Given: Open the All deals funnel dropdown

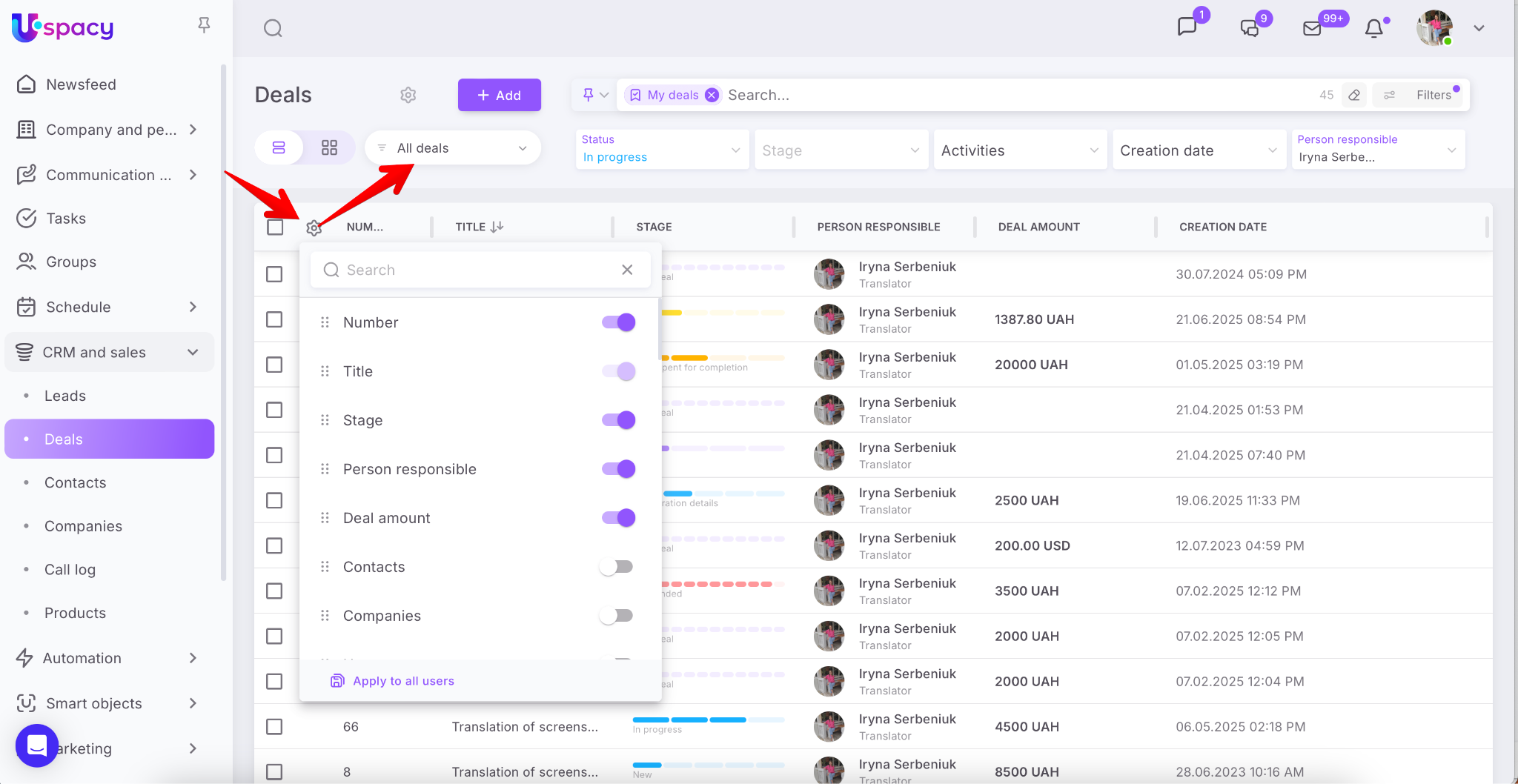Looking at the screenshot, I should 452,148.
